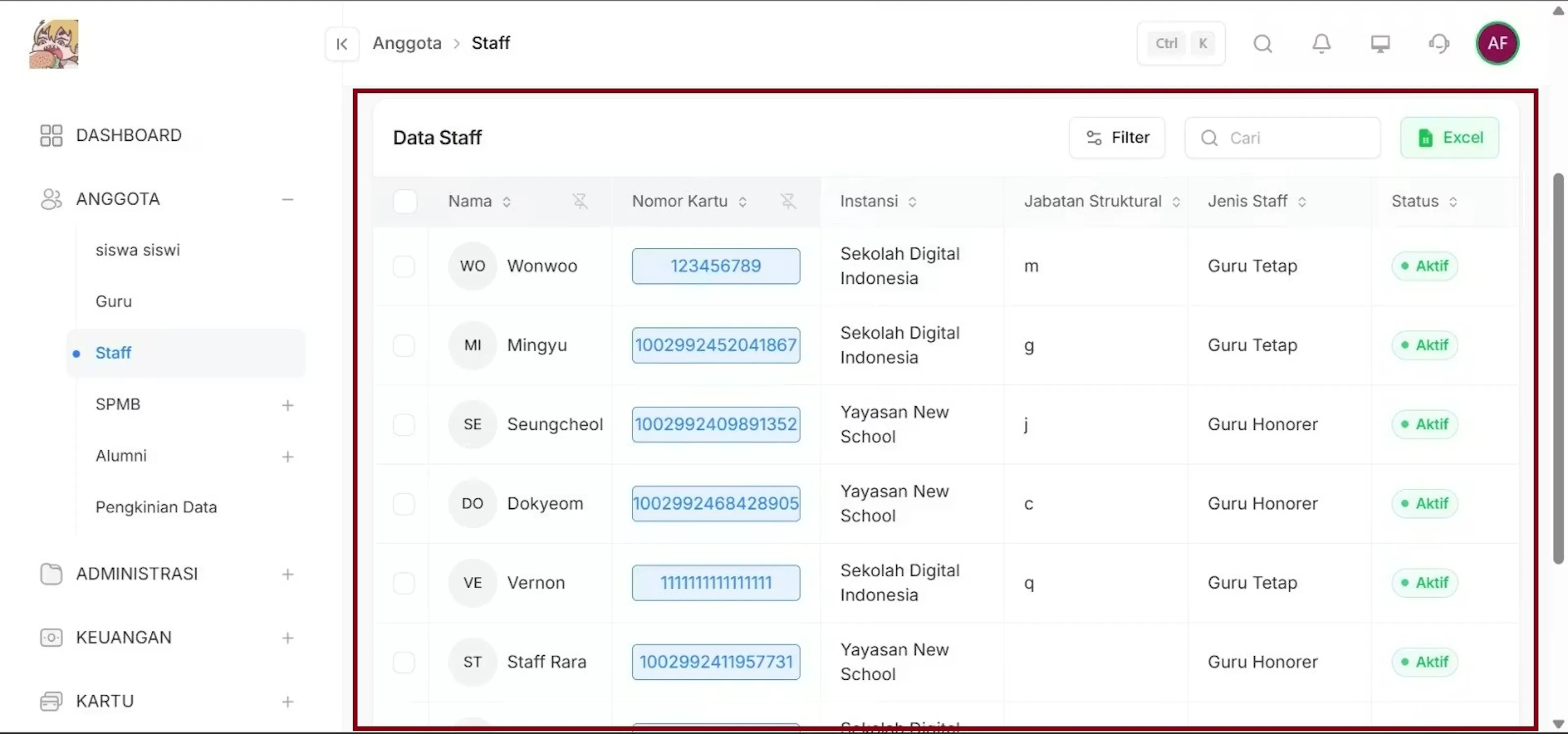Click the app logo image
Image resolution: width=1568 pixels, height=734 pixels.
click(53, 44)
